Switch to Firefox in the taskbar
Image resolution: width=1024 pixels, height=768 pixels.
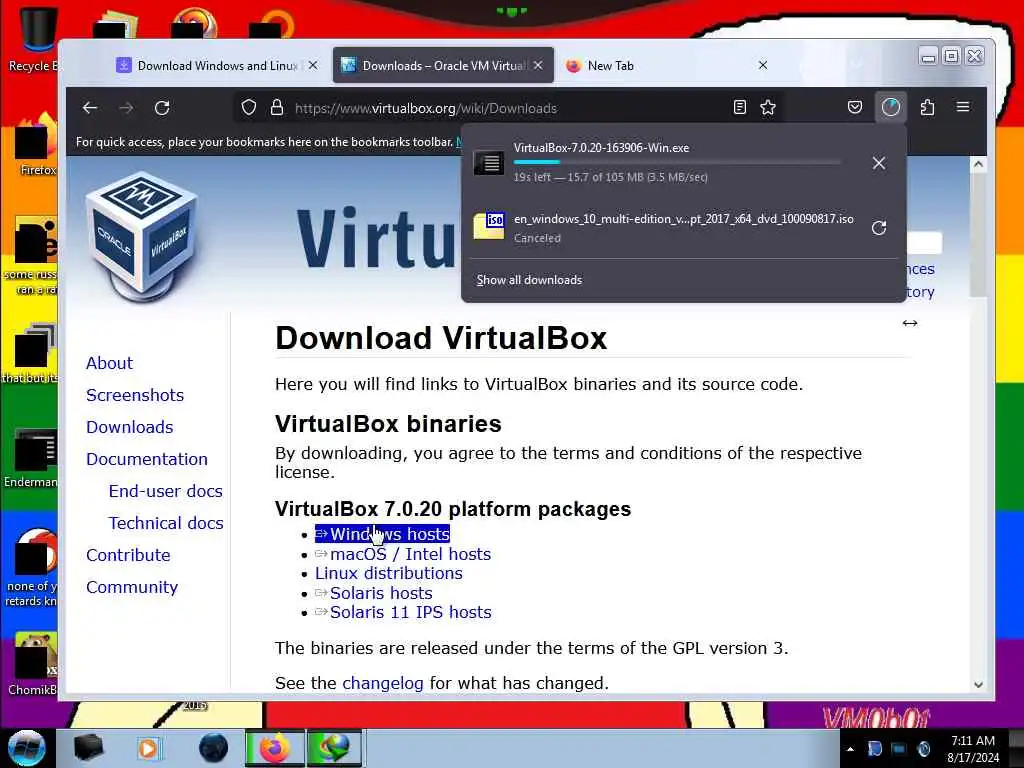click(x=275, y=748)
